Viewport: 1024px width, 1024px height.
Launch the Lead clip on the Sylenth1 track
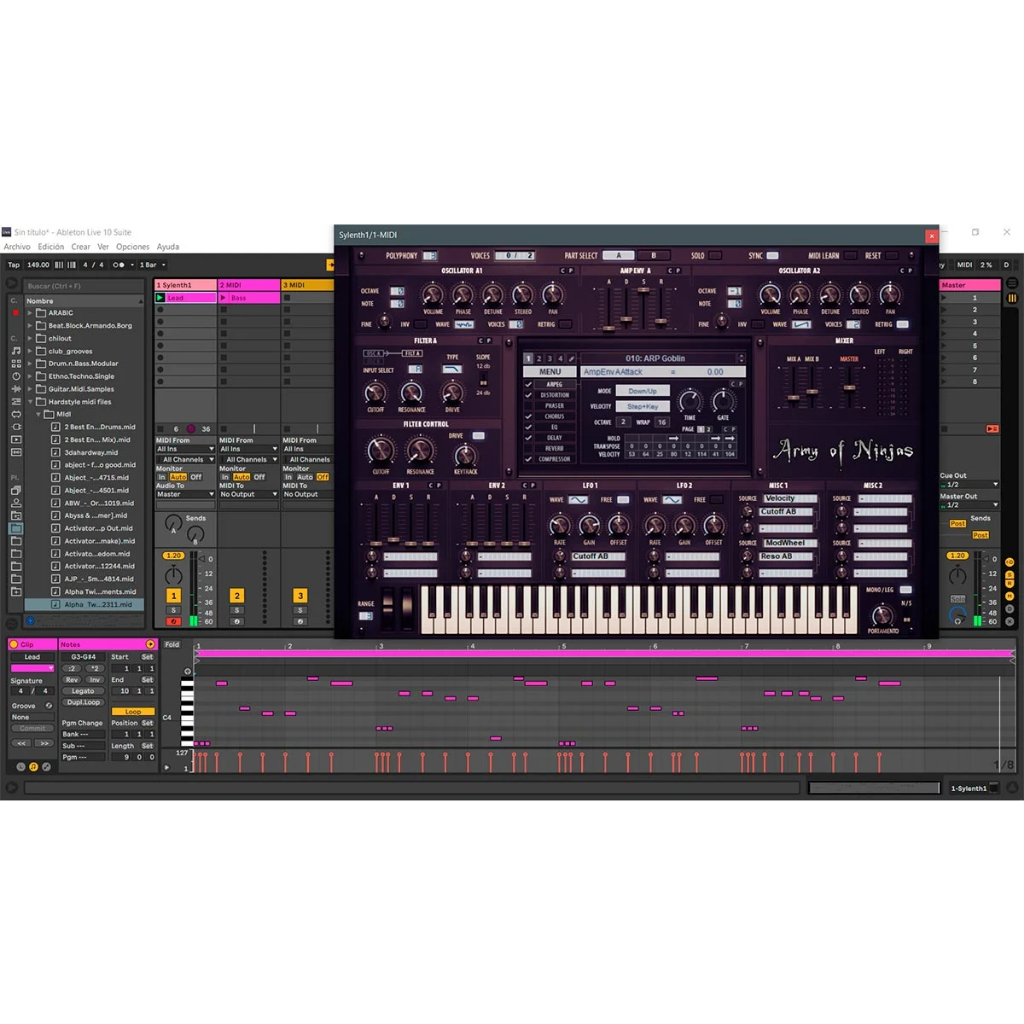point(160,298)
